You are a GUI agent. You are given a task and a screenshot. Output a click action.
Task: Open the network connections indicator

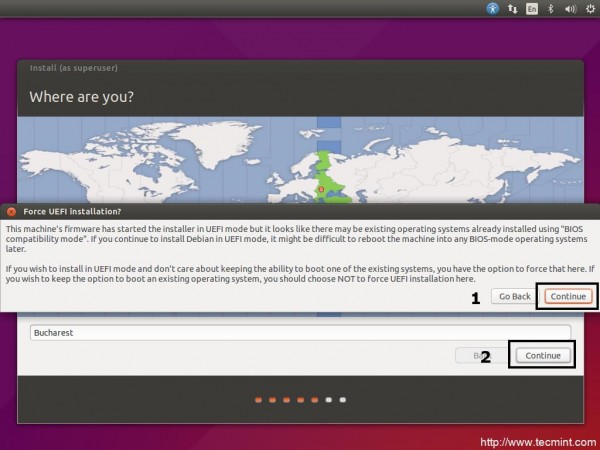[x=512, y=8]
